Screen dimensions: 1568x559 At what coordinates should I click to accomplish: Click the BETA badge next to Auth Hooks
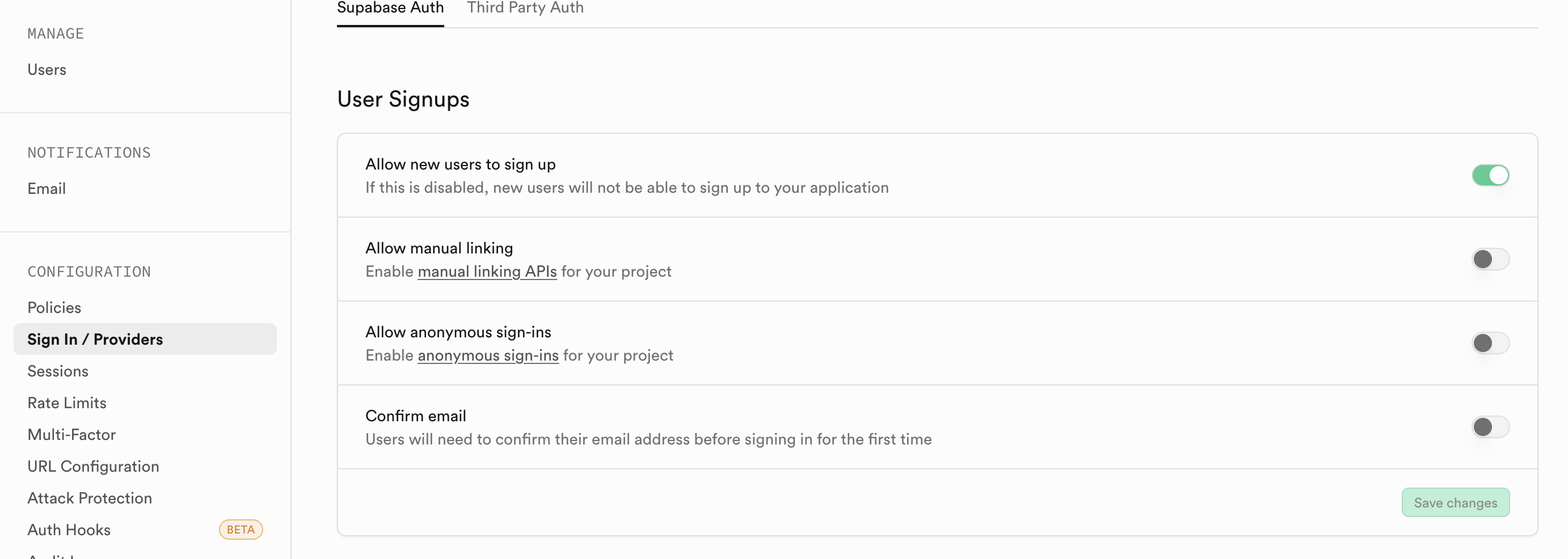[240, 529]
